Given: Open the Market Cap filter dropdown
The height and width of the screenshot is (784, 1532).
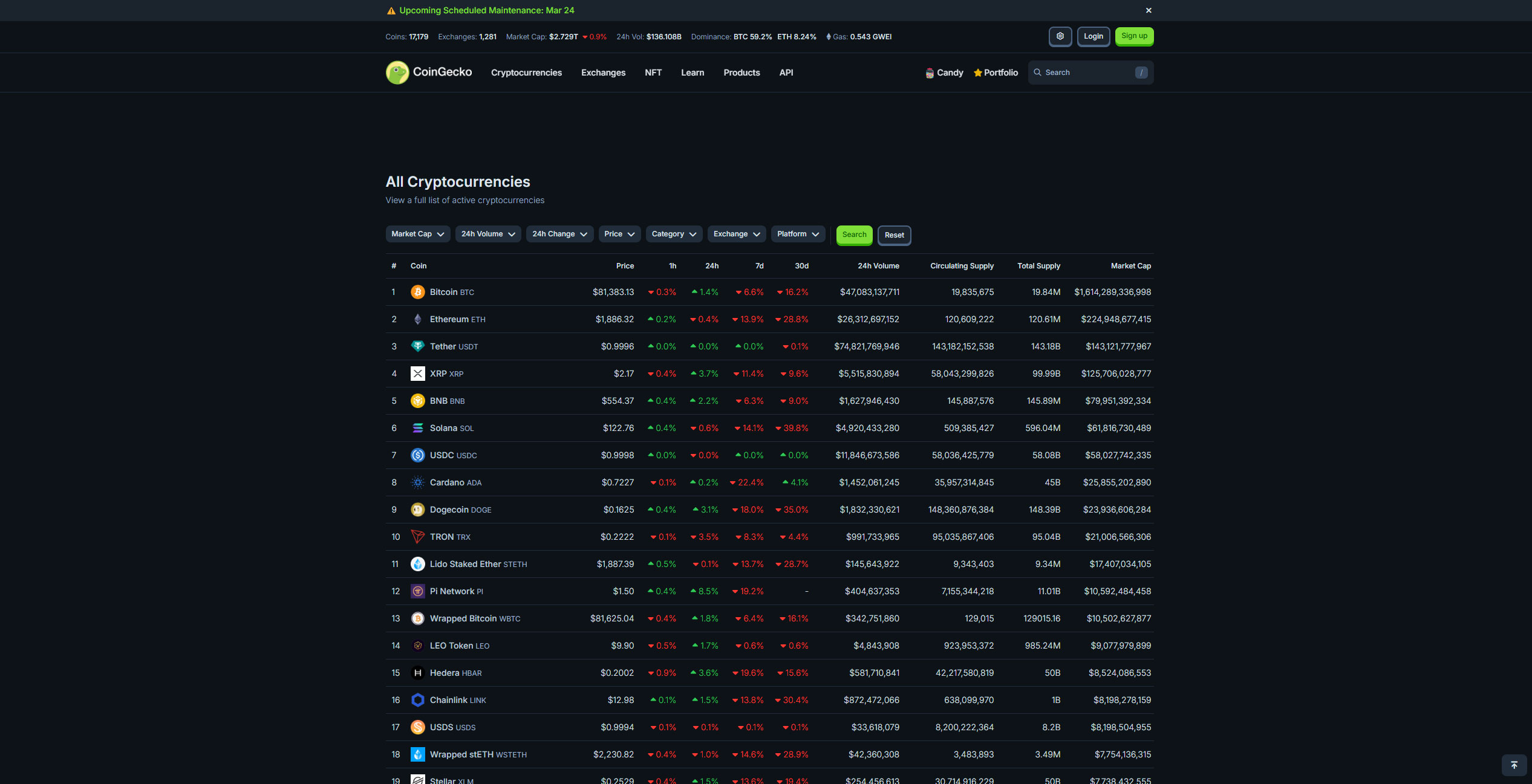Looking at the screenshot, I should click(x=418, y=234).
